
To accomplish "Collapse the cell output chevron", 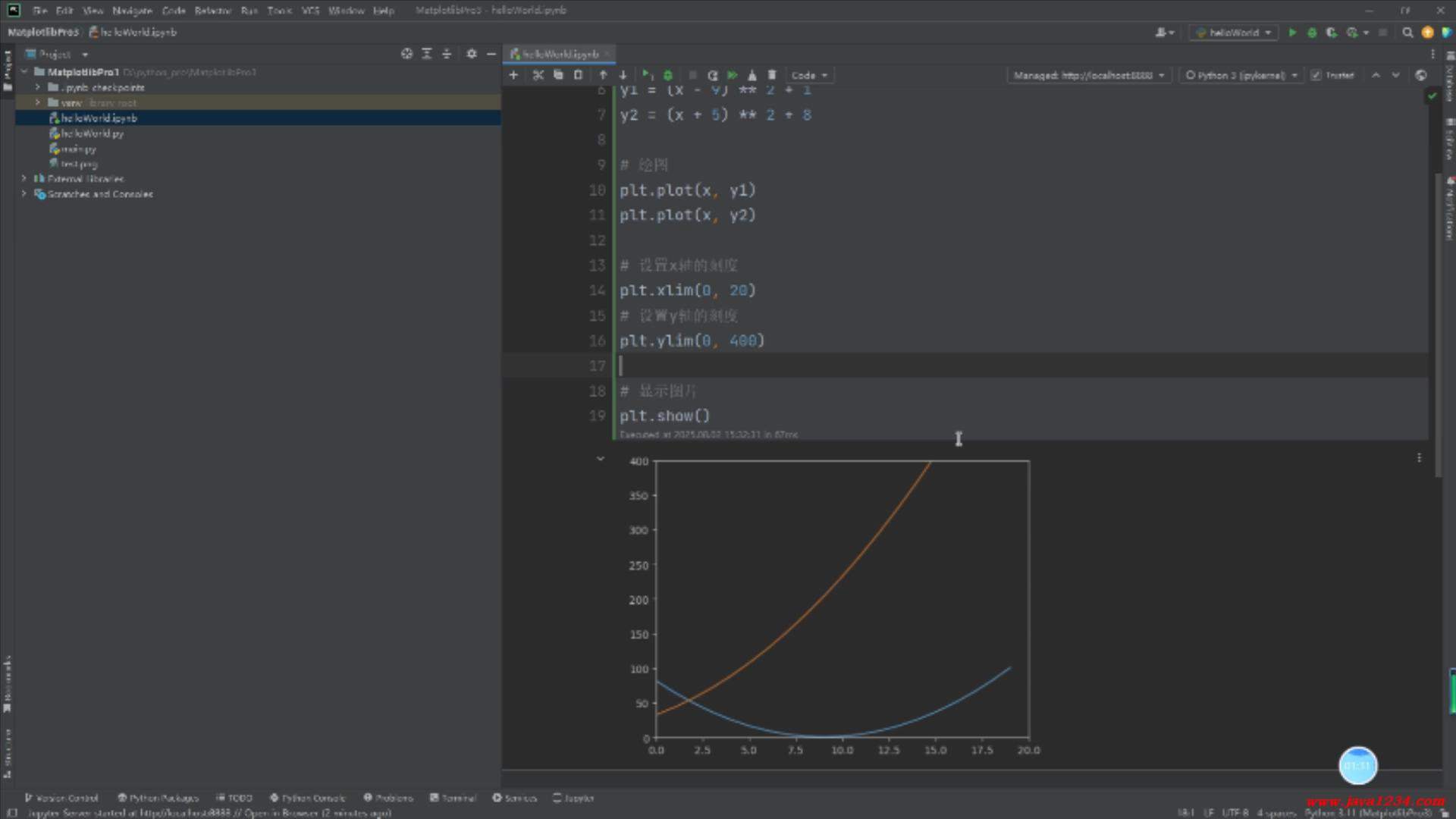I will pos(600,459).
